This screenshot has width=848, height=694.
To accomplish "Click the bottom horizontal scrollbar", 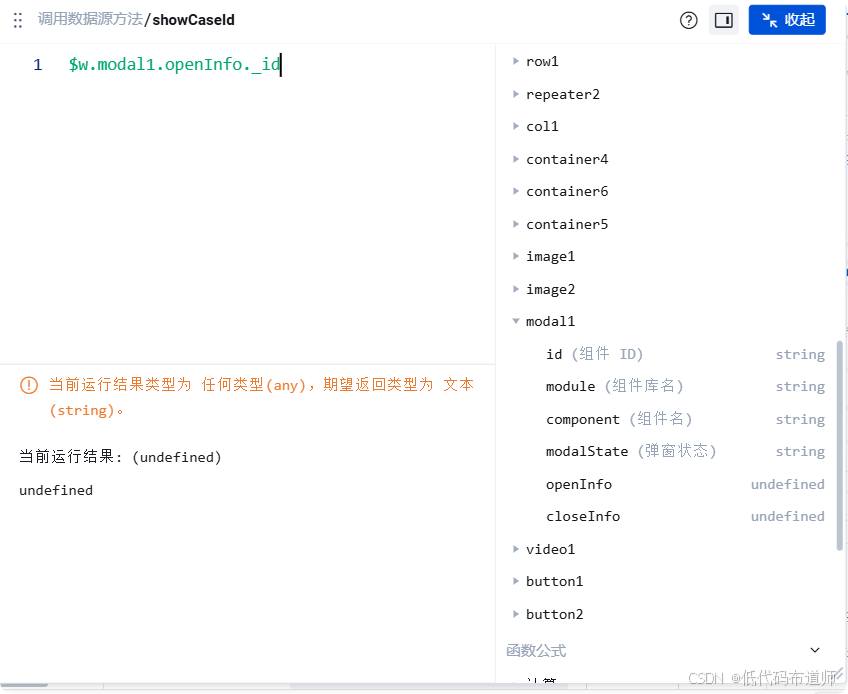I will pyautogui.click(x=24, y=685).
